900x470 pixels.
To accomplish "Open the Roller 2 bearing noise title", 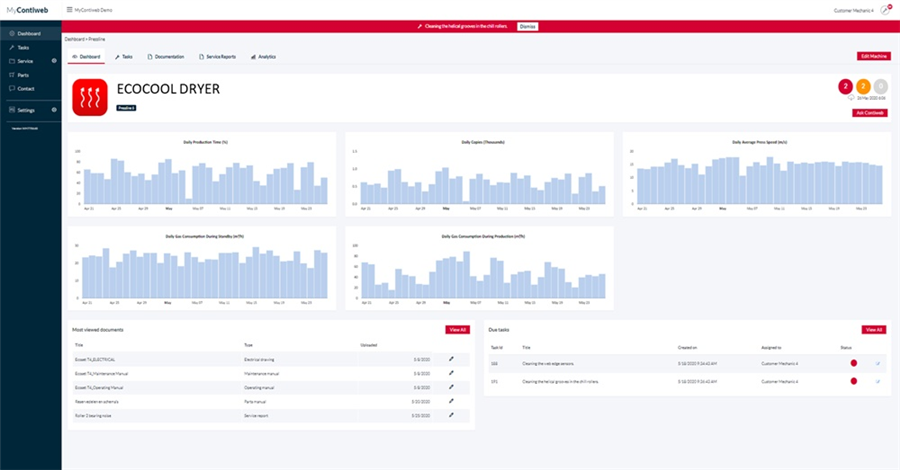I will (93, 415).
